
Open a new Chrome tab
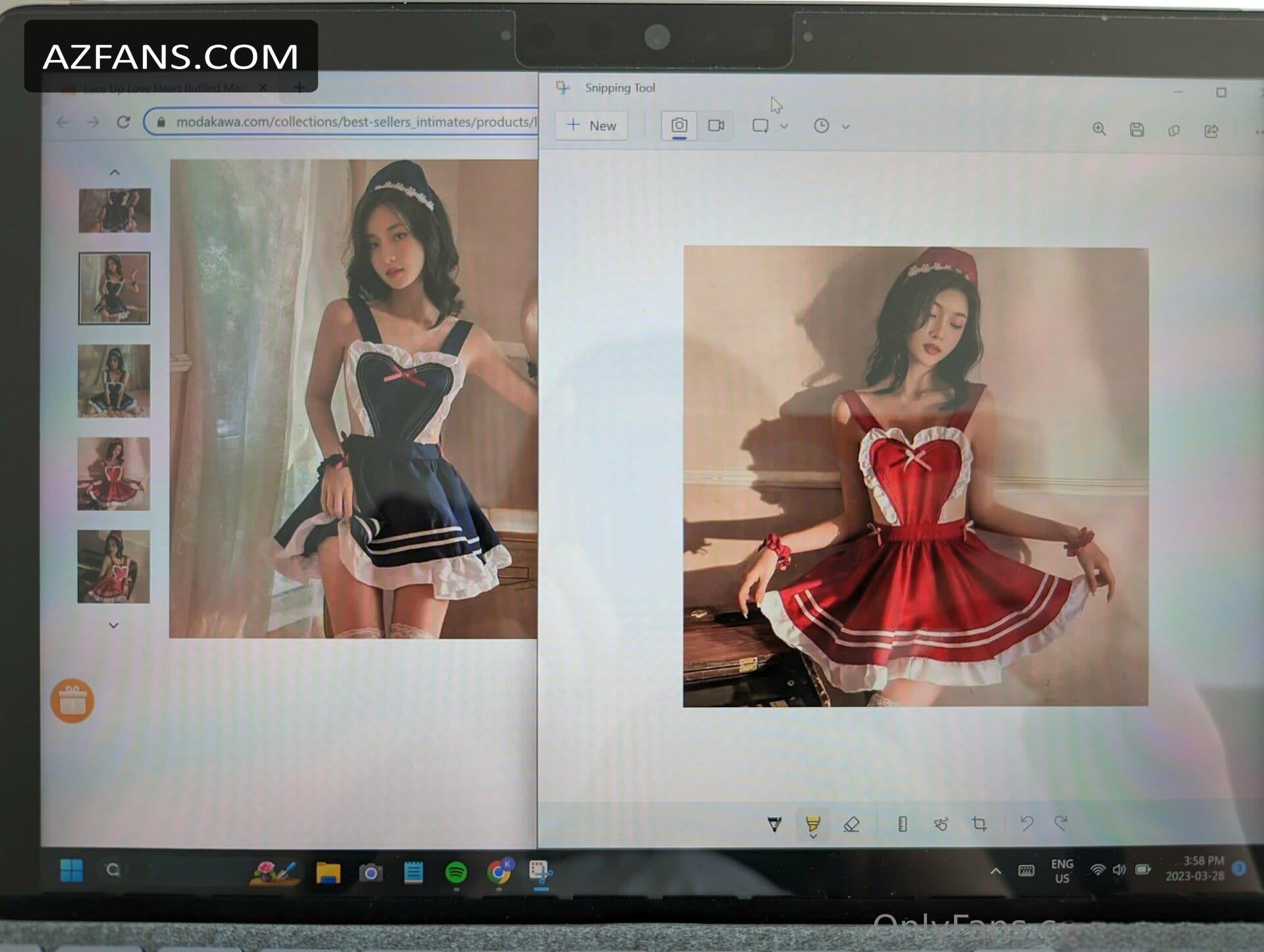click(299, 87)
